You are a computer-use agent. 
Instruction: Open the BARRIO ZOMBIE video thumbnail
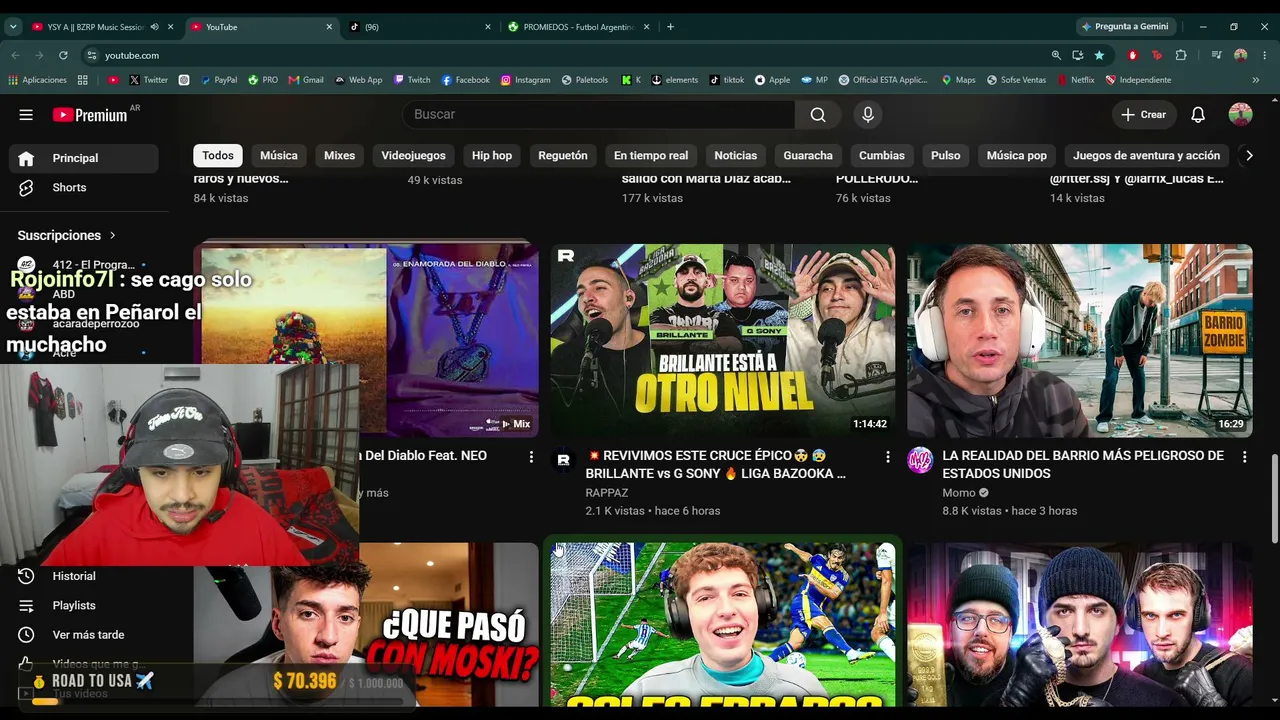coord(1080,341)
